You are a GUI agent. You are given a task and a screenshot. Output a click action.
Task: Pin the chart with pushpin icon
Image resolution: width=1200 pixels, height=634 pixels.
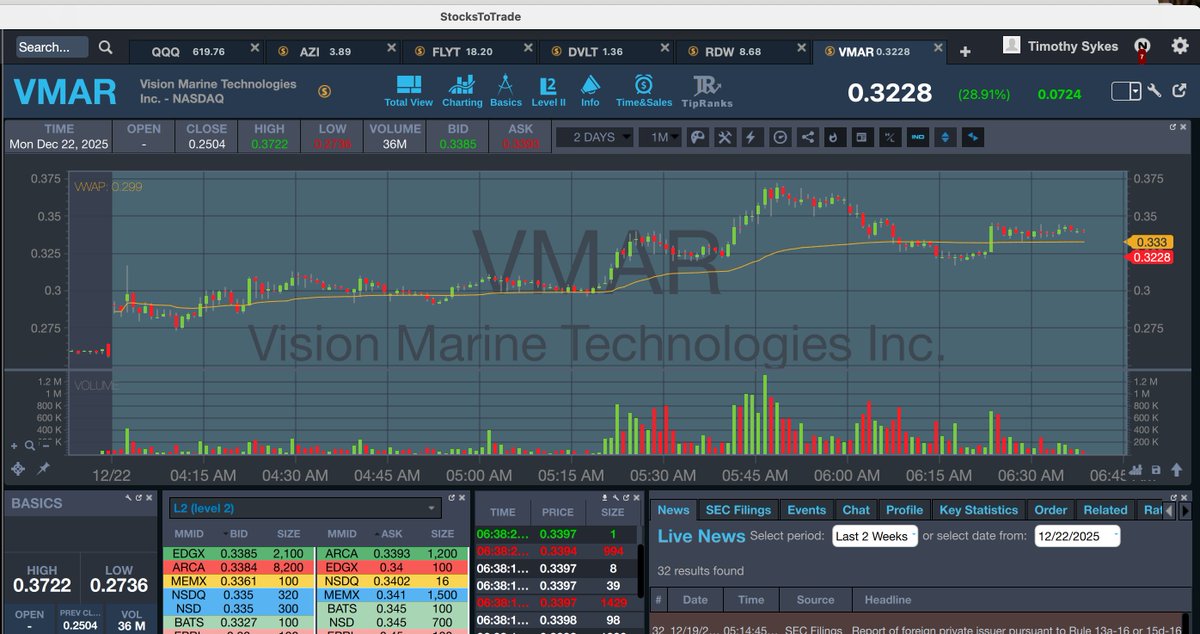pos(43,468)
